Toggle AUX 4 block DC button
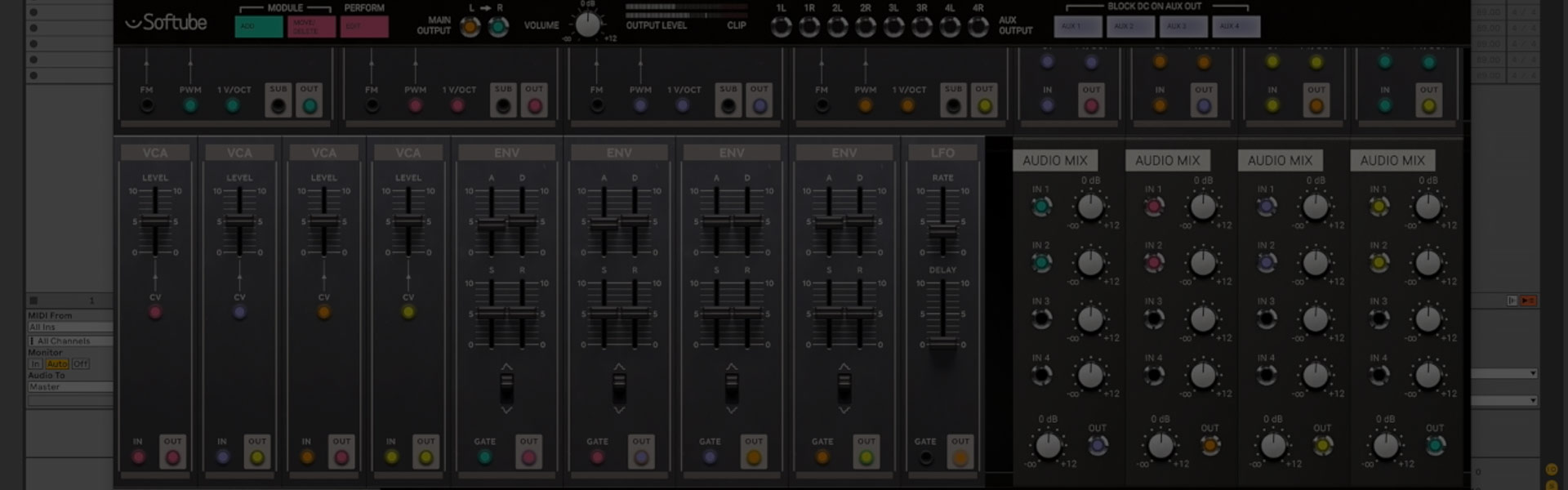1568x490 pixels. (x=1234, y=27)
